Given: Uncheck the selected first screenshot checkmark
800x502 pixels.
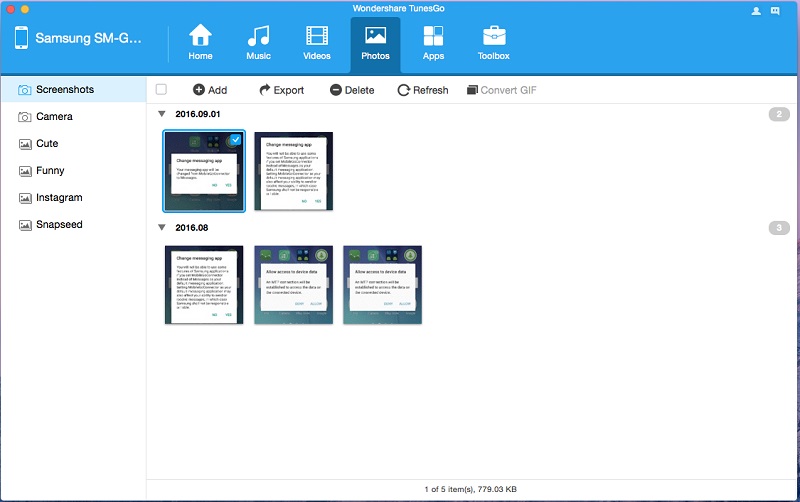Looking at the screenshot, I should click(x=234, y=141).
